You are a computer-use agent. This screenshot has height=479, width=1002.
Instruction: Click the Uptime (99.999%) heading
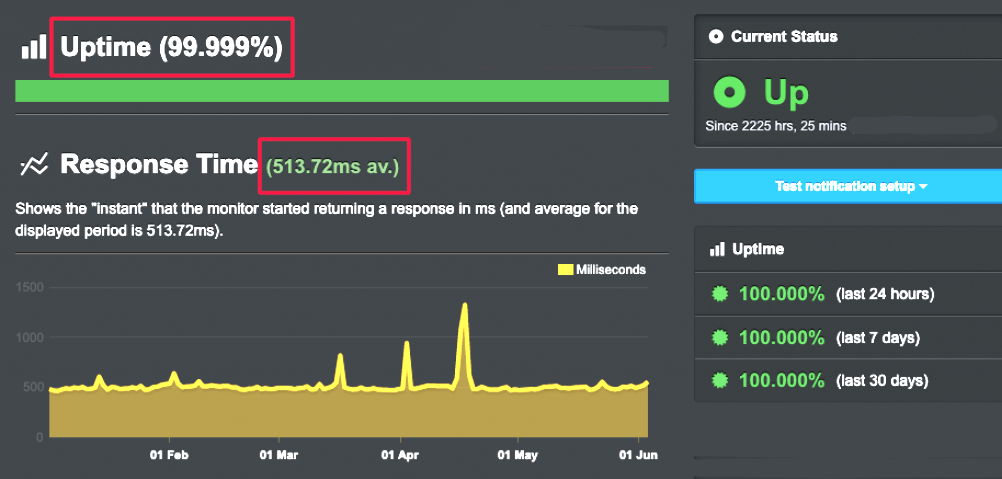point(171,47)
